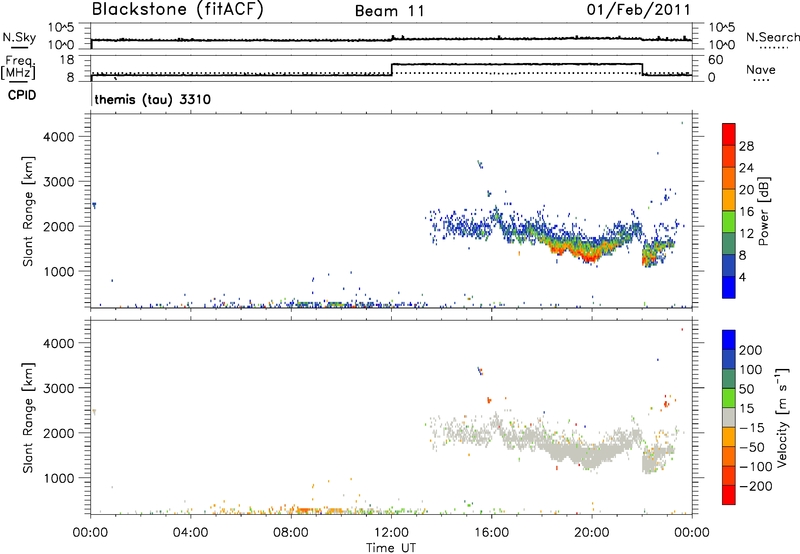The image size is (800, 554).
Task: Select the N.Search legend label
Action: [772, 37]
